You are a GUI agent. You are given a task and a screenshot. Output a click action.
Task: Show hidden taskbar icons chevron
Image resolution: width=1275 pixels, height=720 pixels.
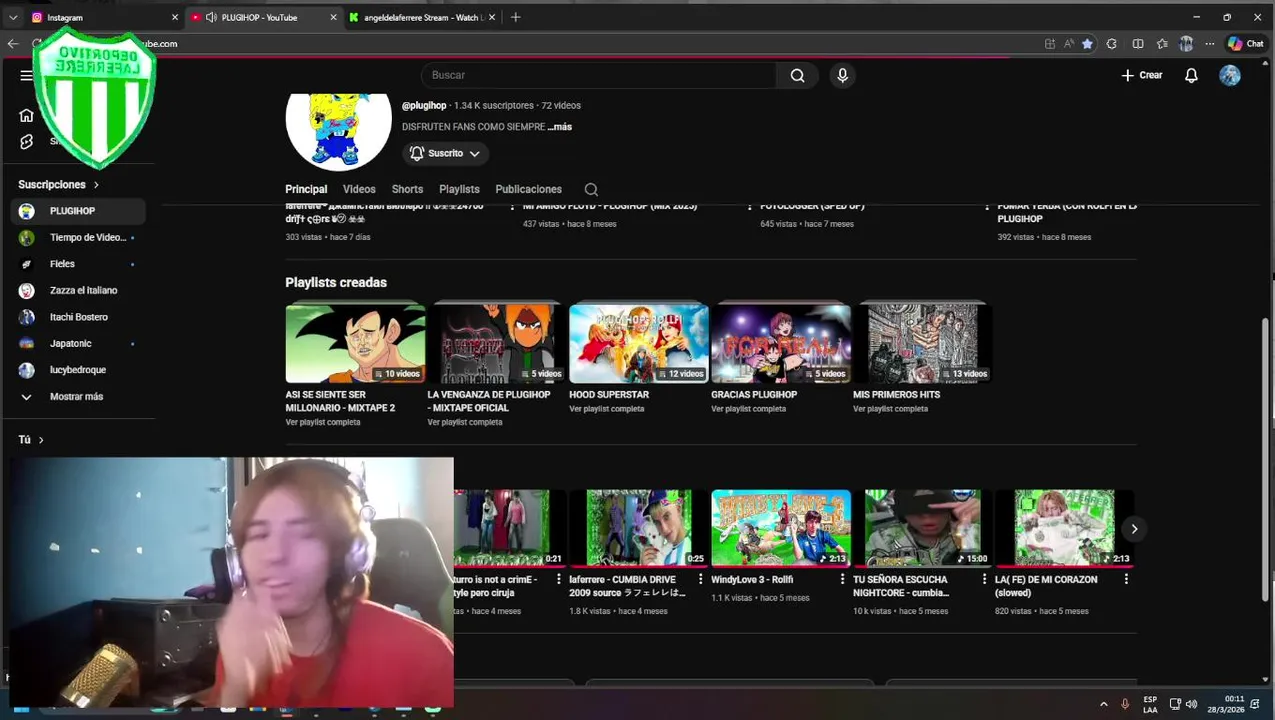tap(1103, 704)
